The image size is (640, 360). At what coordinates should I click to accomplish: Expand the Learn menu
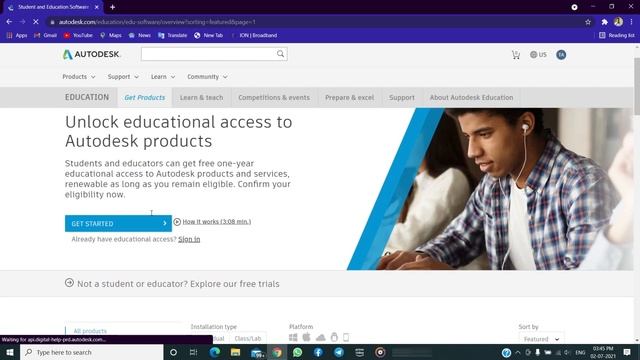163,77
